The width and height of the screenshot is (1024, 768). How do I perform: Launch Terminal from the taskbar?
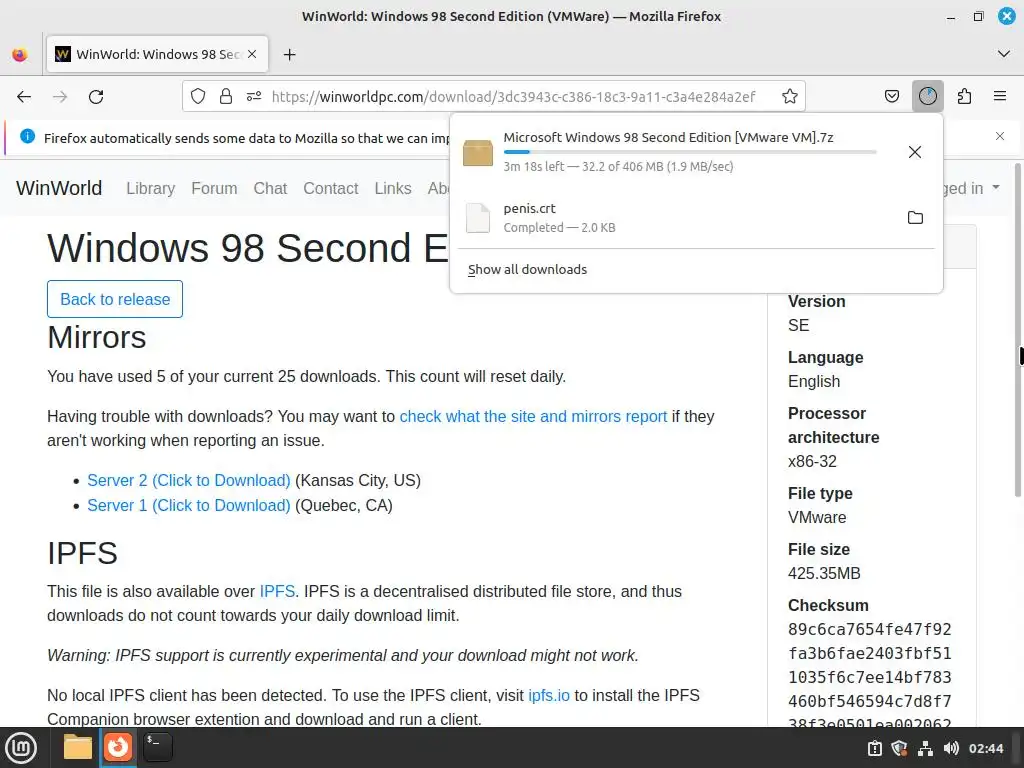coord(157,747)
